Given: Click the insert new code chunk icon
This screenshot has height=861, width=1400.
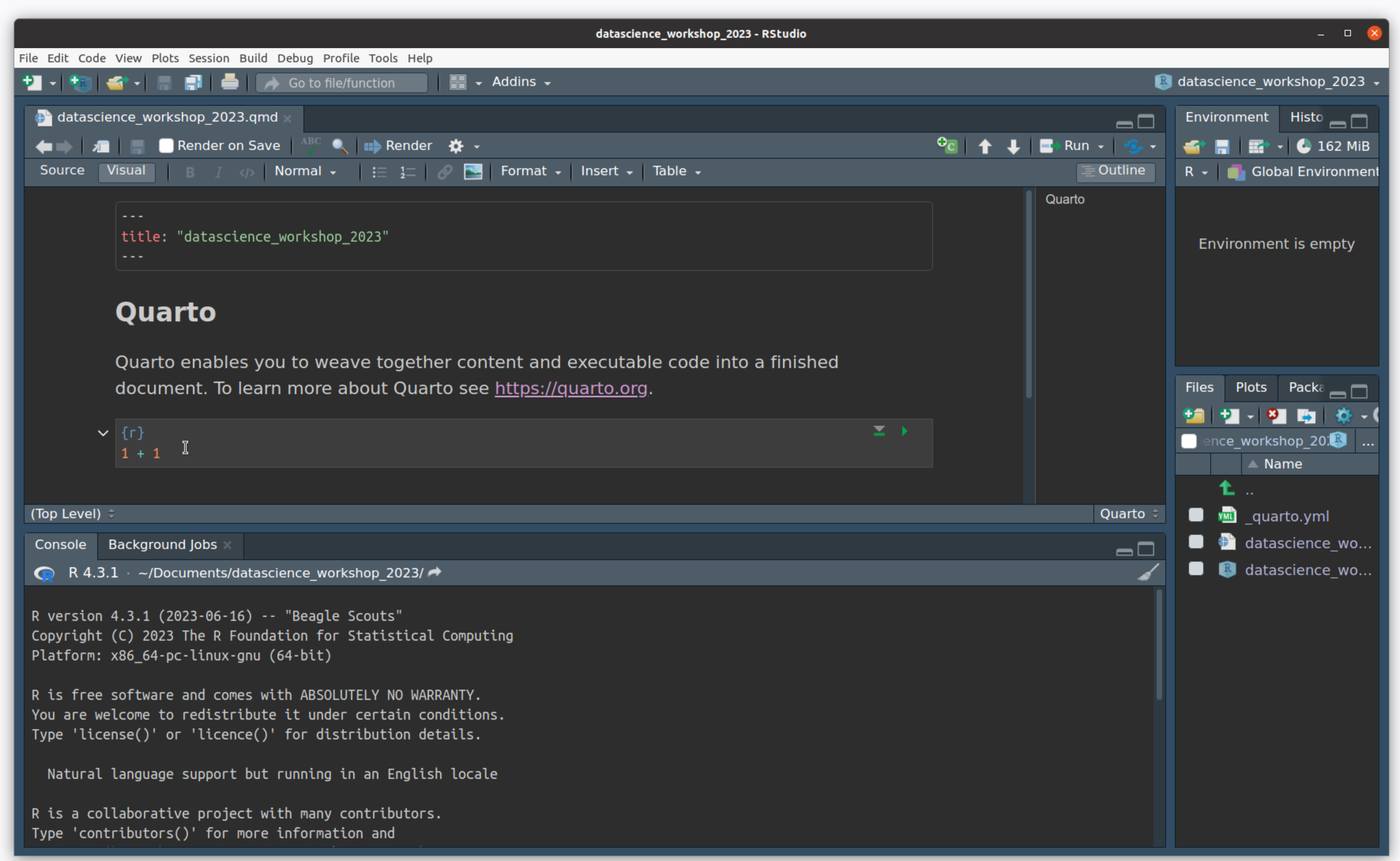Looking at the screenshot, I should pos(947,146).
